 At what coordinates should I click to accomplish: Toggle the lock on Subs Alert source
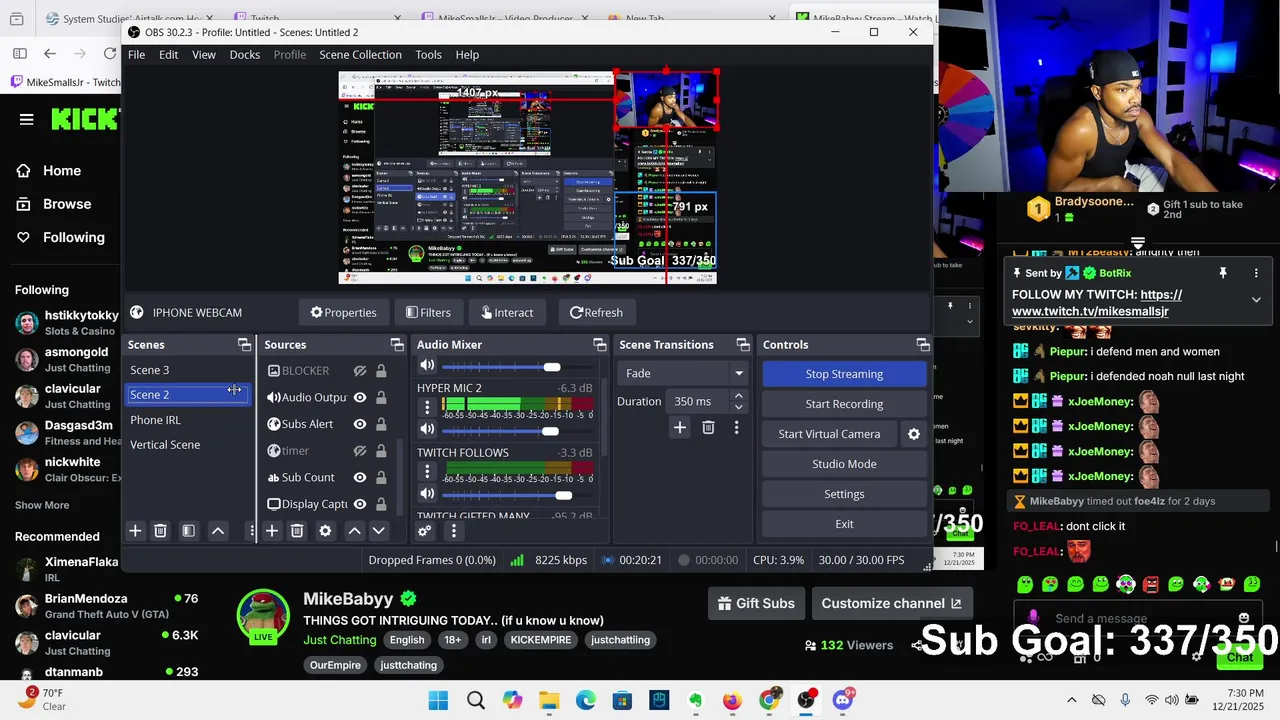381,424
